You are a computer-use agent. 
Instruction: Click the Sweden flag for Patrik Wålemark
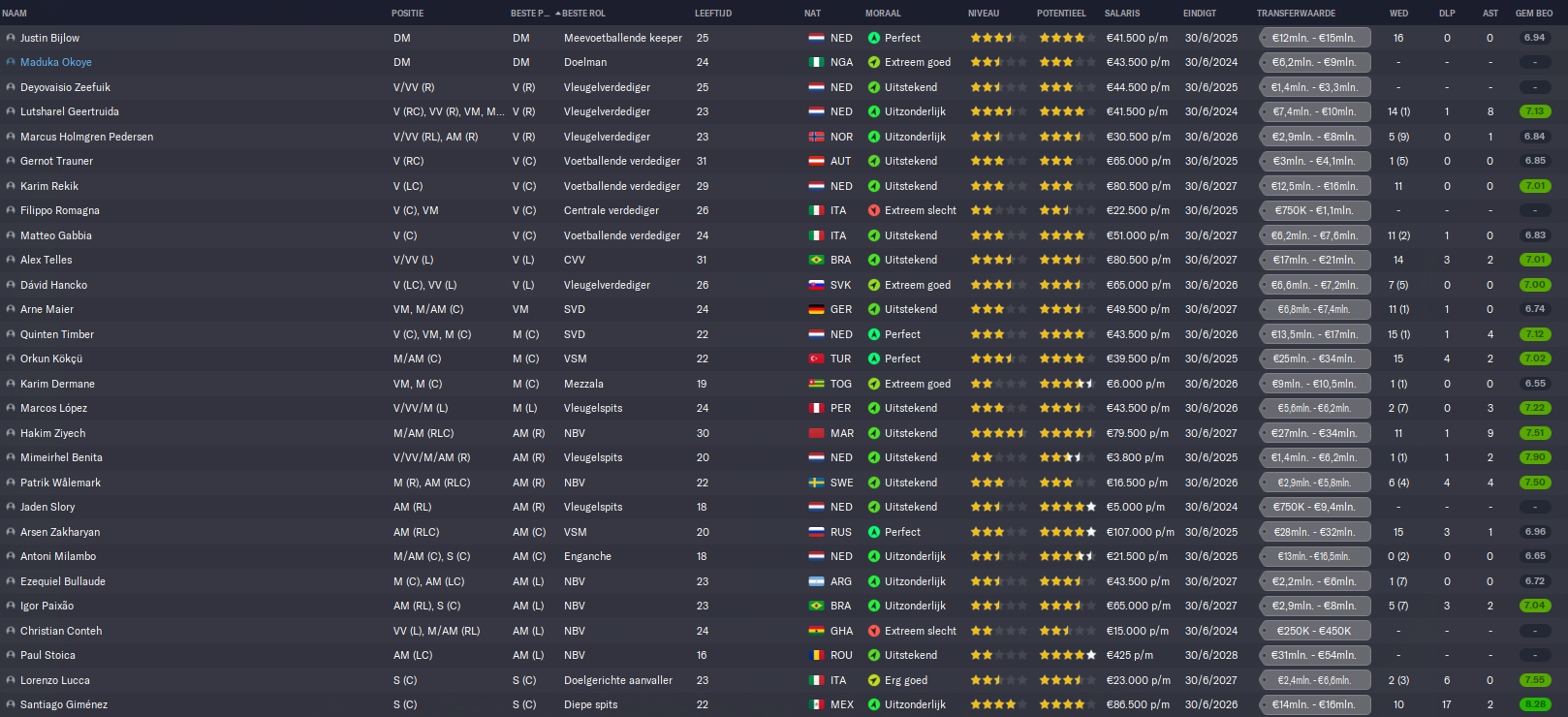(817, 483)
